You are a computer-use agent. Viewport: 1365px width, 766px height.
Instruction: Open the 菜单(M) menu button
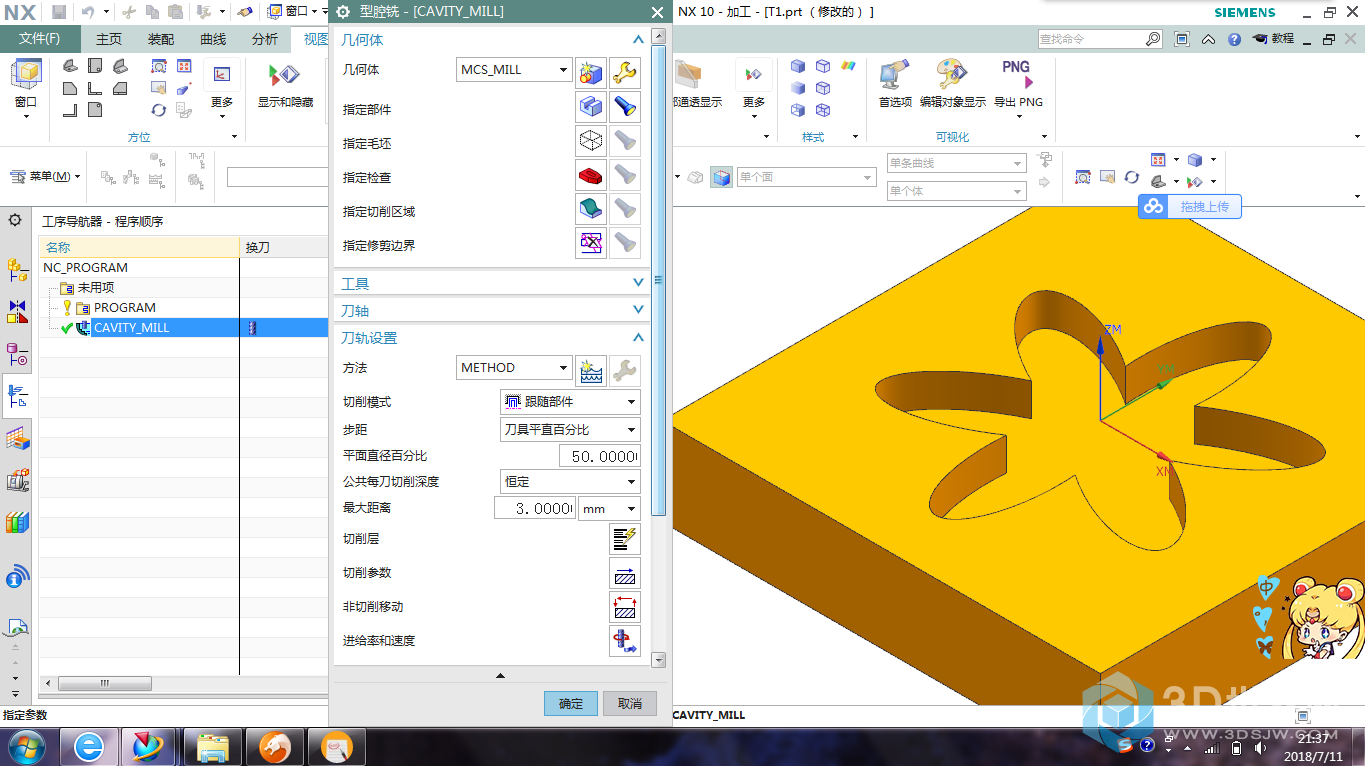44,176
